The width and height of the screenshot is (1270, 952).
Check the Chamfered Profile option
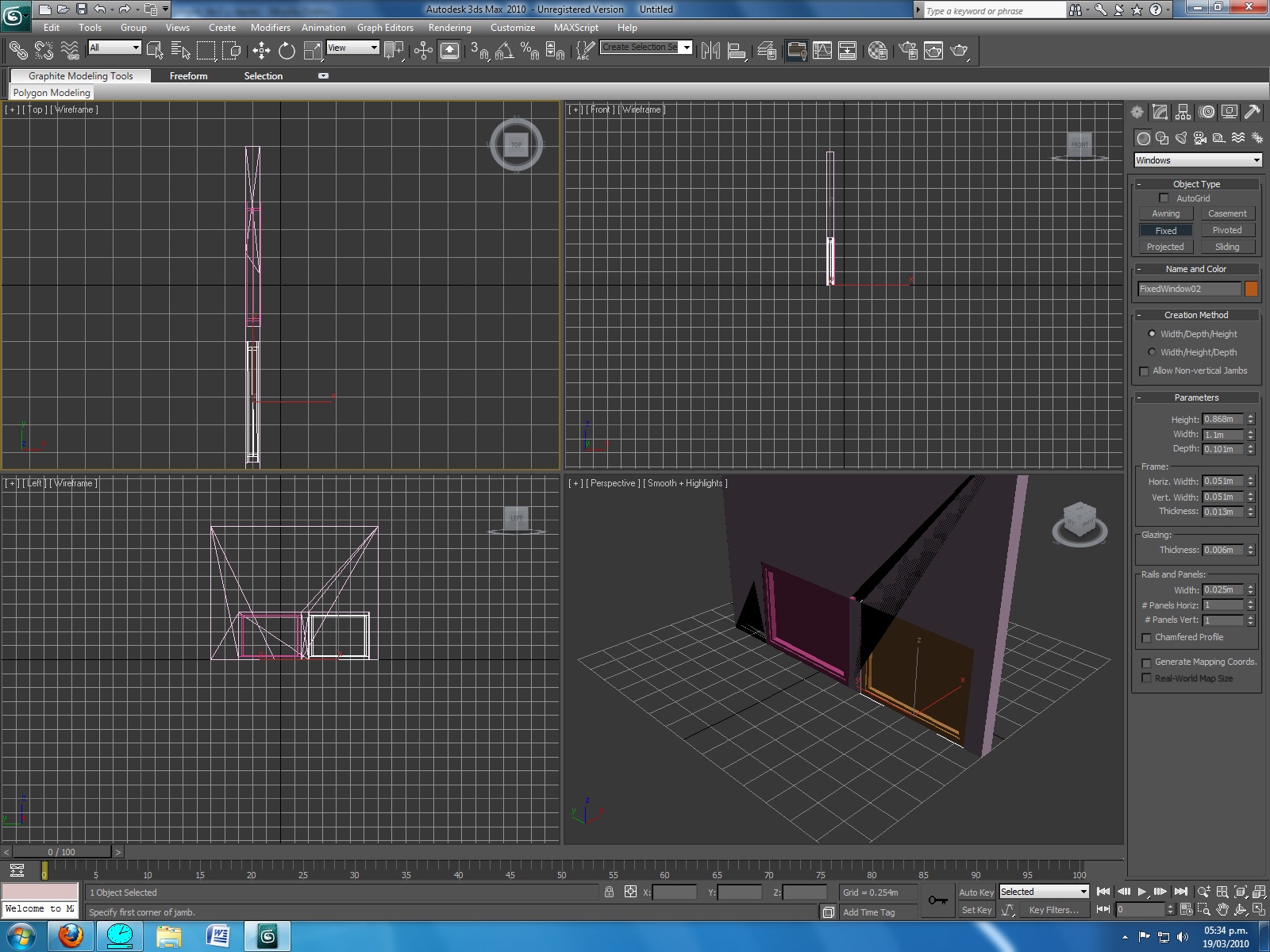[1146, 638]
